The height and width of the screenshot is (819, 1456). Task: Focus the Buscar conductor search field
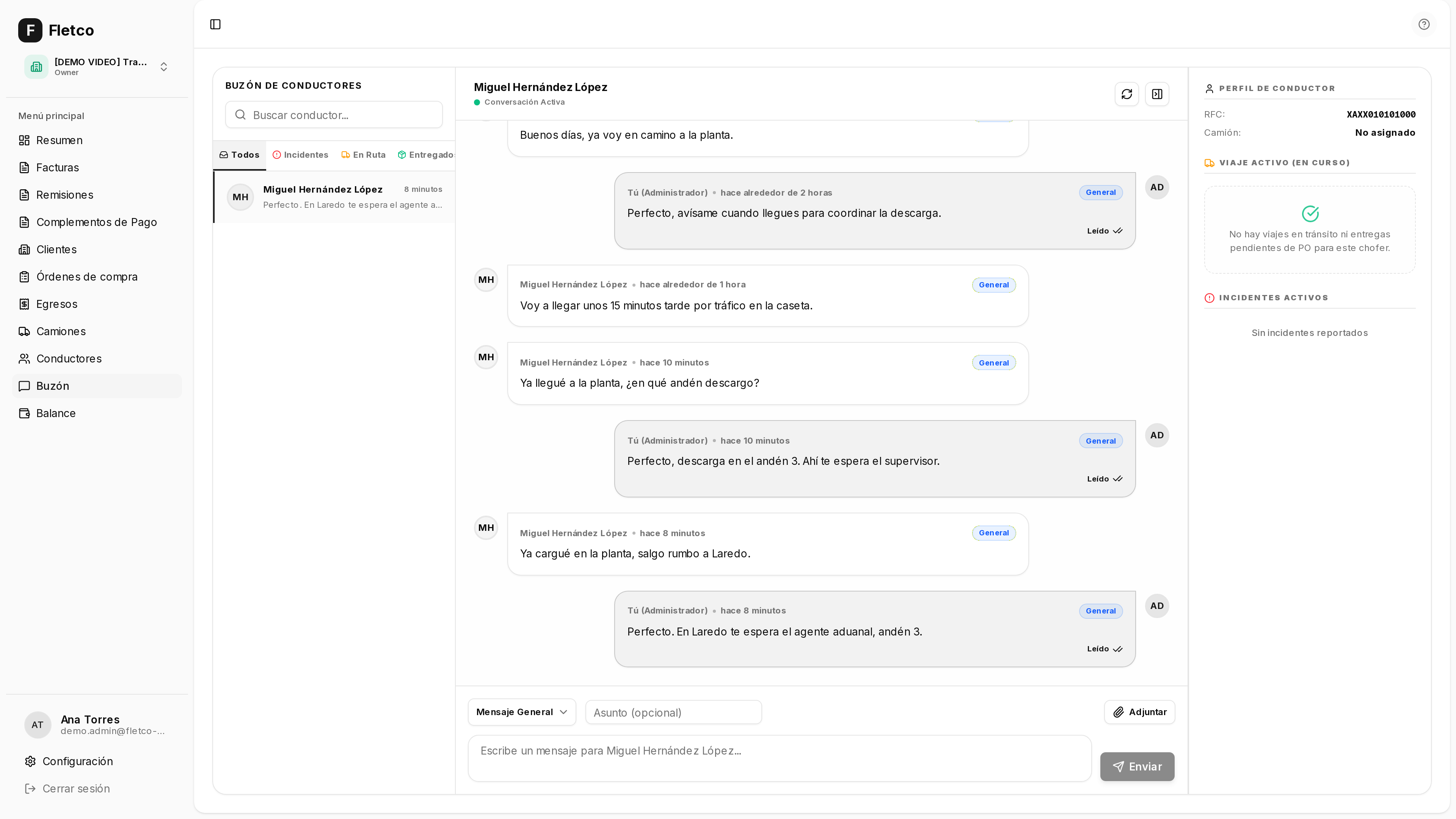pyautogui.click(x=334, y=115)
